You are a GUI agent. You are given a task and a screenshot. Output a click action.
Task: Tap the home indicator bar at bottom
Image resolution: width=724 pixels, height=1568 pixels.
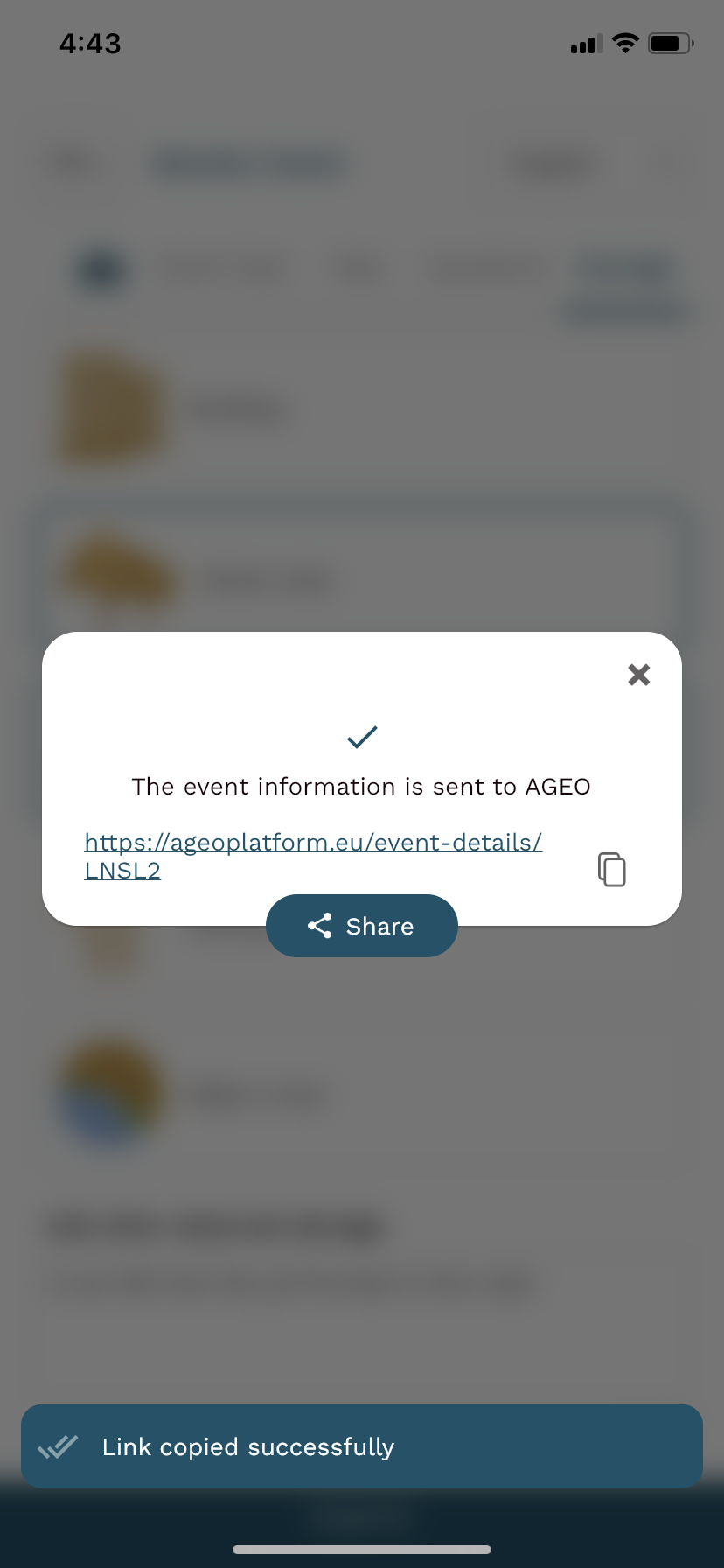click(x=362, y=1550)
